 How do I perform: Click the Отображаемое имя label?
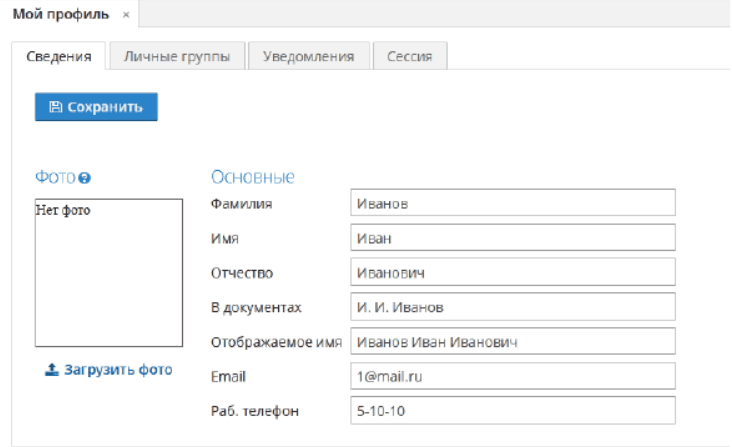tap(276, 342)
